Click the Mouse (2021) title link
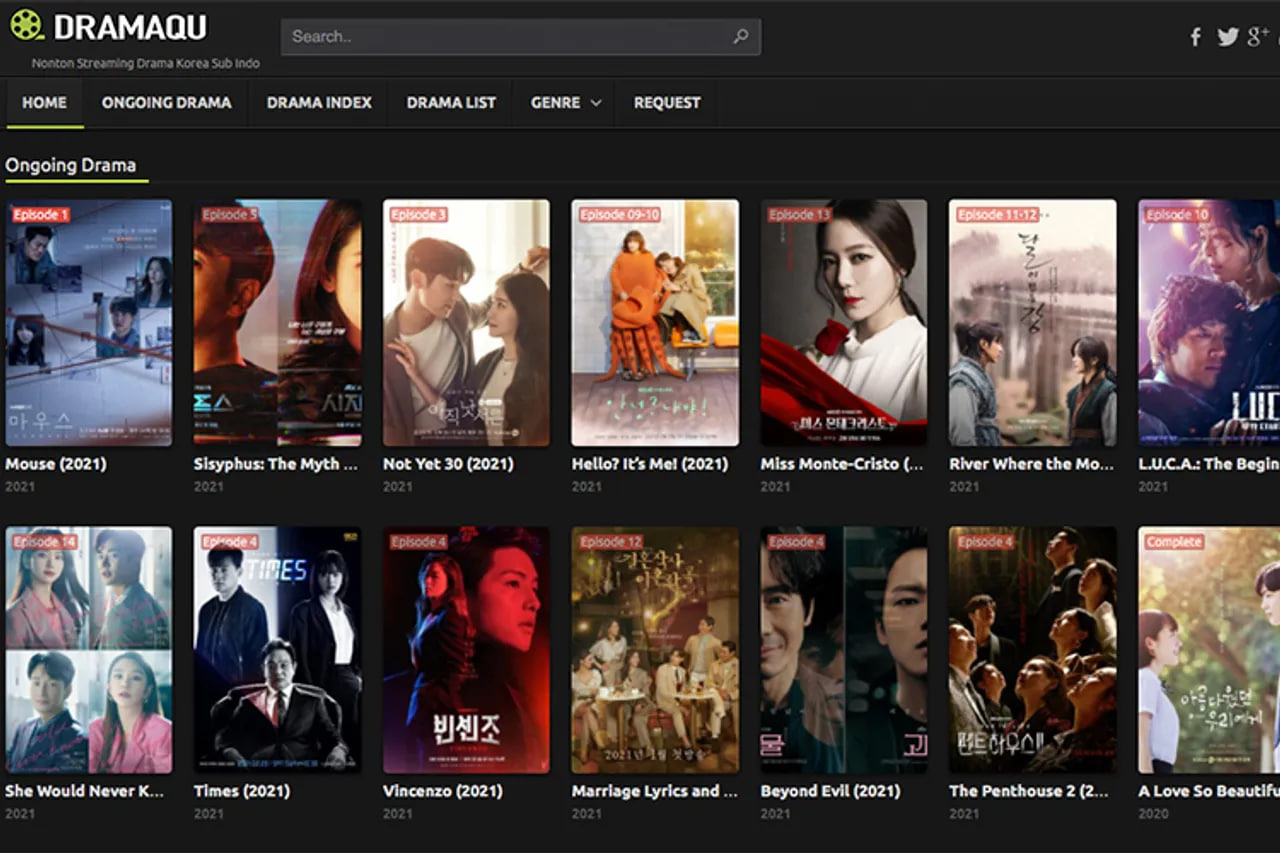The height and width of the screenshot is (853, 1280). [x=56, y=464]
